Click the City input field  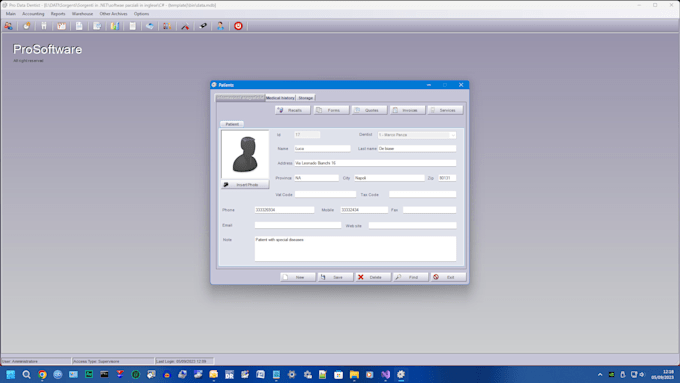tap(389, 178)
